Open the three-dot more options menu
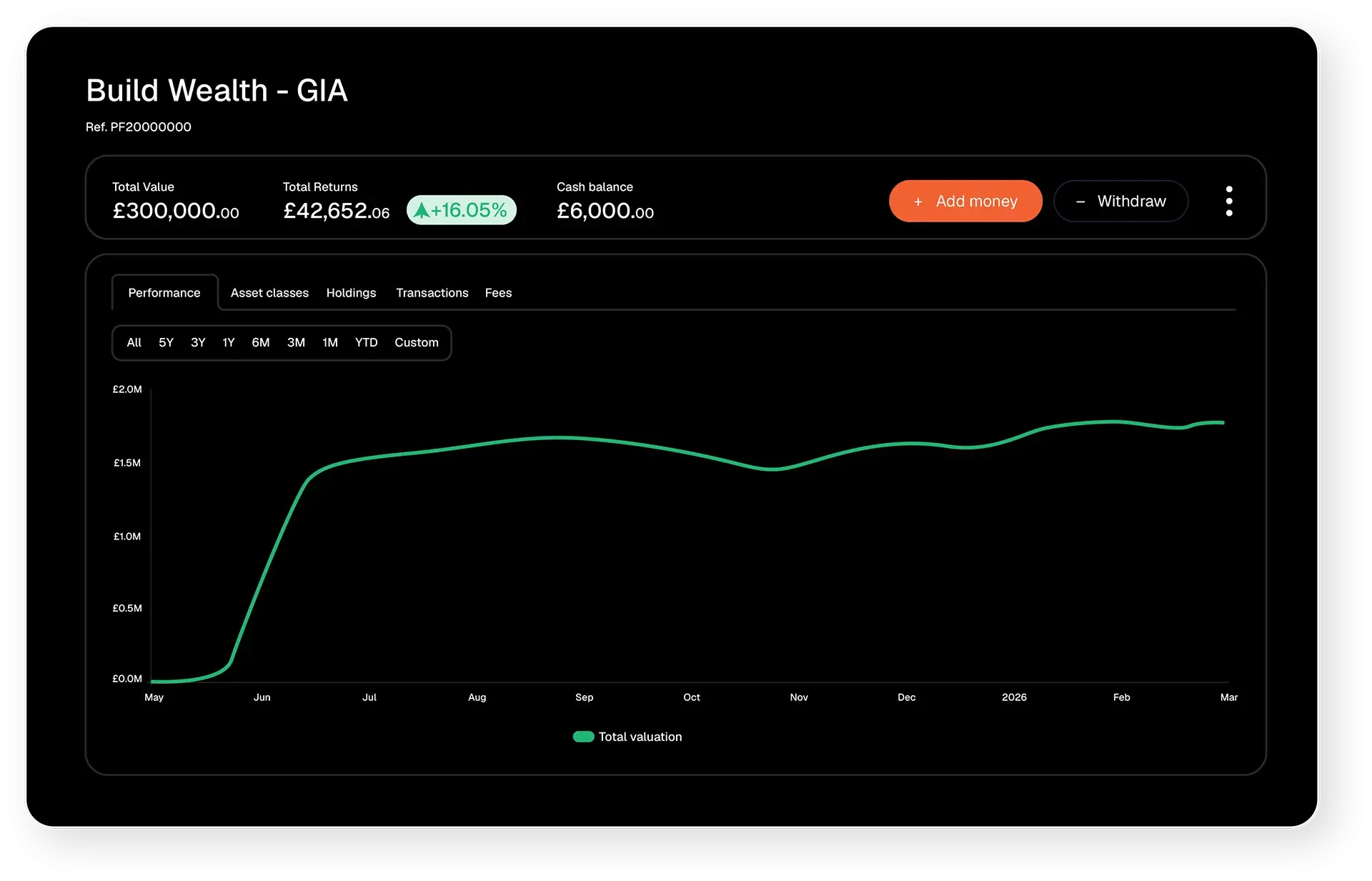Image resolution: width=1372 pixels, height=881 pixels. 1228,201
